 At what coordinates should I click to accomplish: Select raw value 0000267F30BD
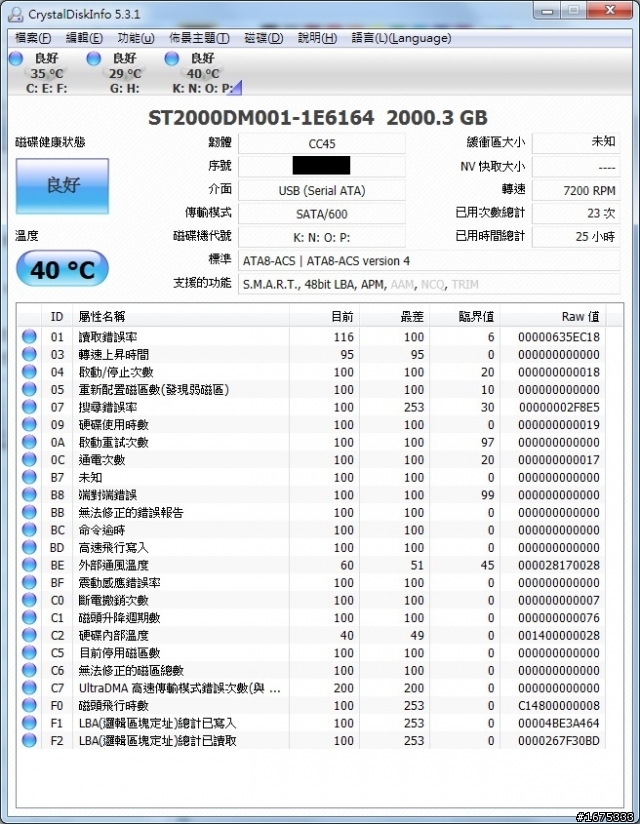(559, 740)
